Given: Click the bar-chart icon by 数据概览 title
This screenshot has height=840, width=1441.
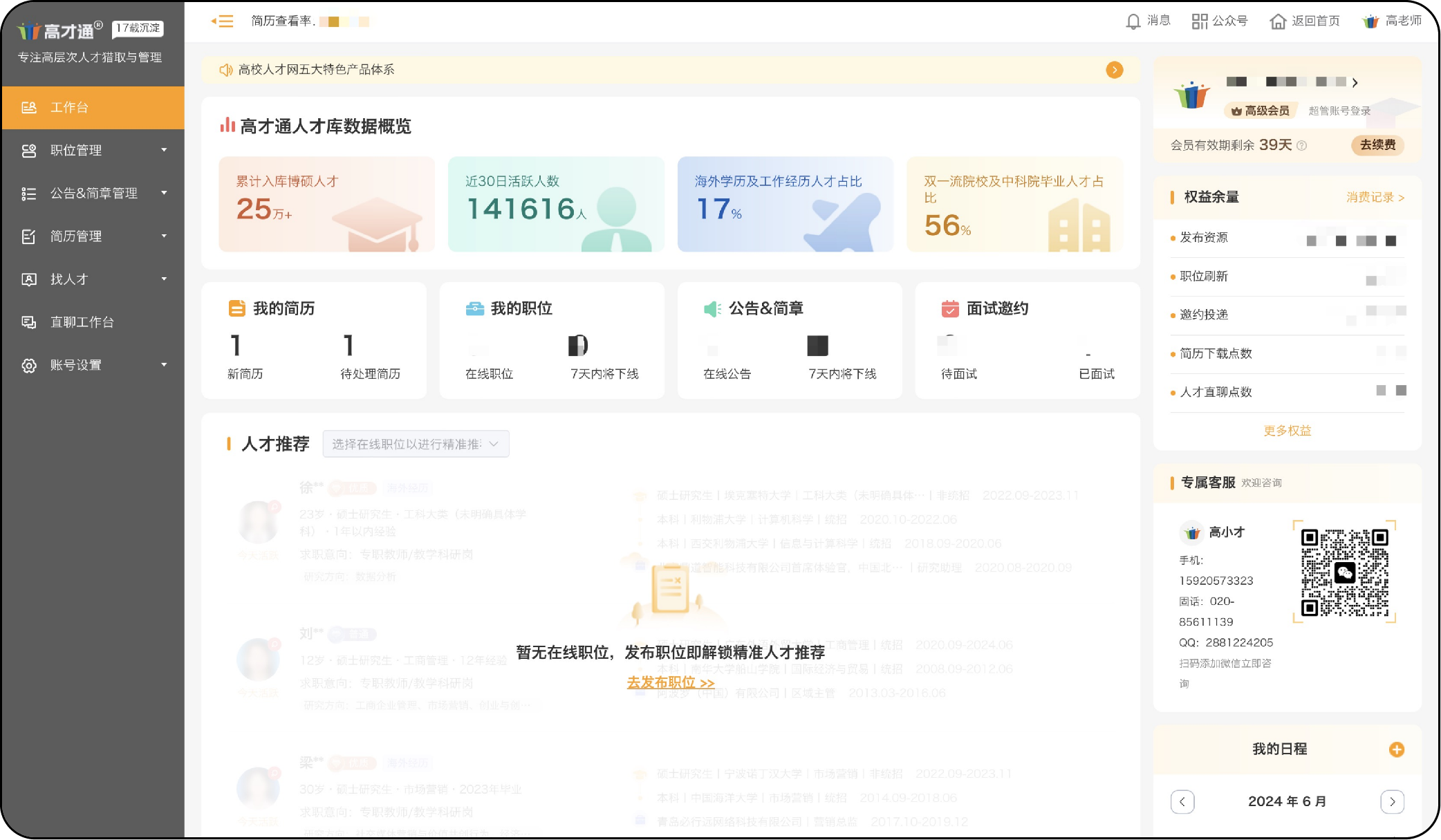Looking at the screenshot, I should point(227,125).
